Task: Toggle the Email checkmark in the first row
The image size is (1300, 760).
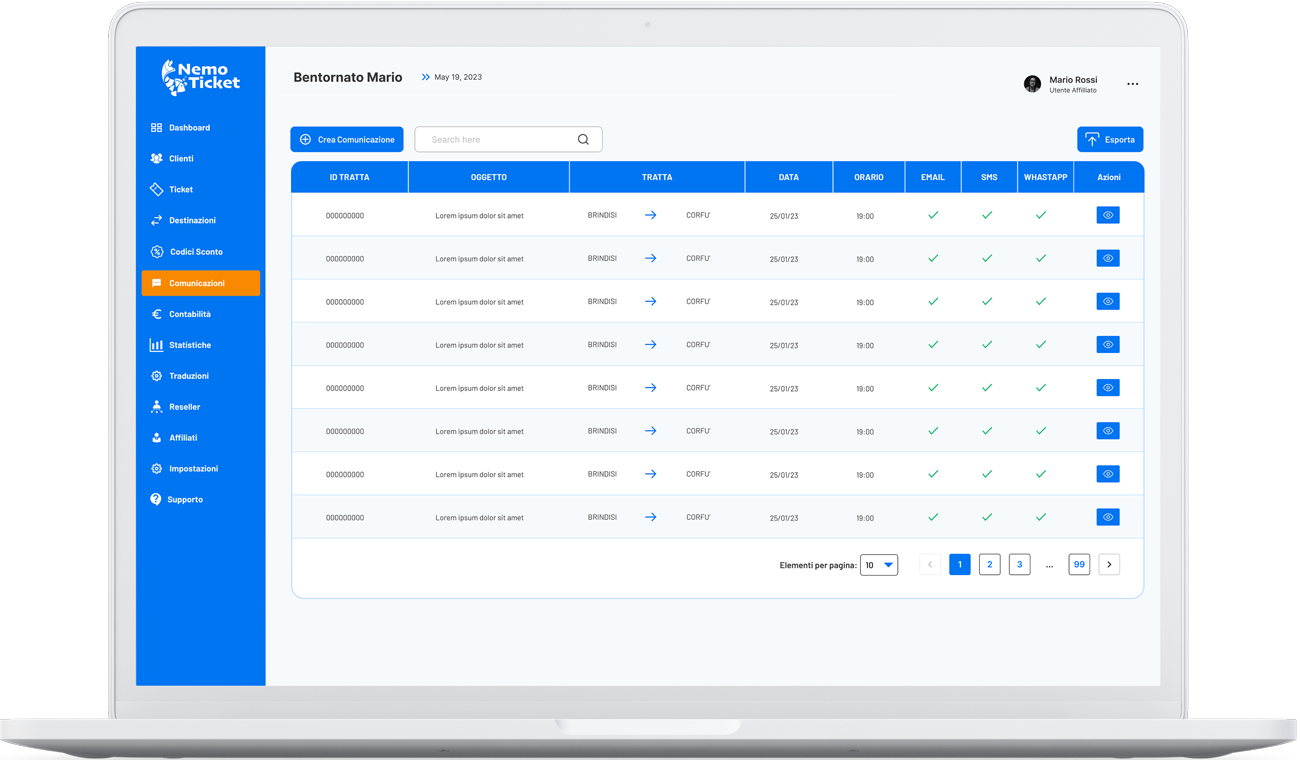Action: [x=933, y=215]
